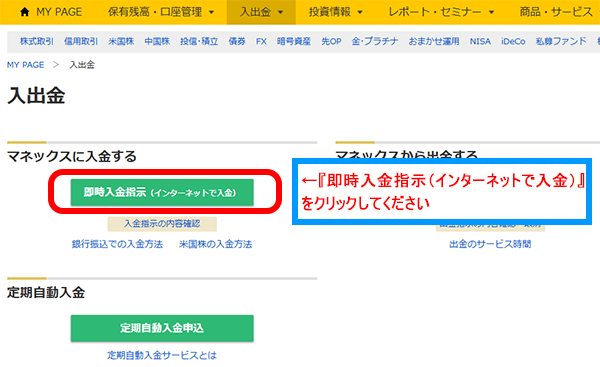This screenshot has height=367, width=600.
Task: Click the green 定期自動入金申込 button
Action: (162, 328)
